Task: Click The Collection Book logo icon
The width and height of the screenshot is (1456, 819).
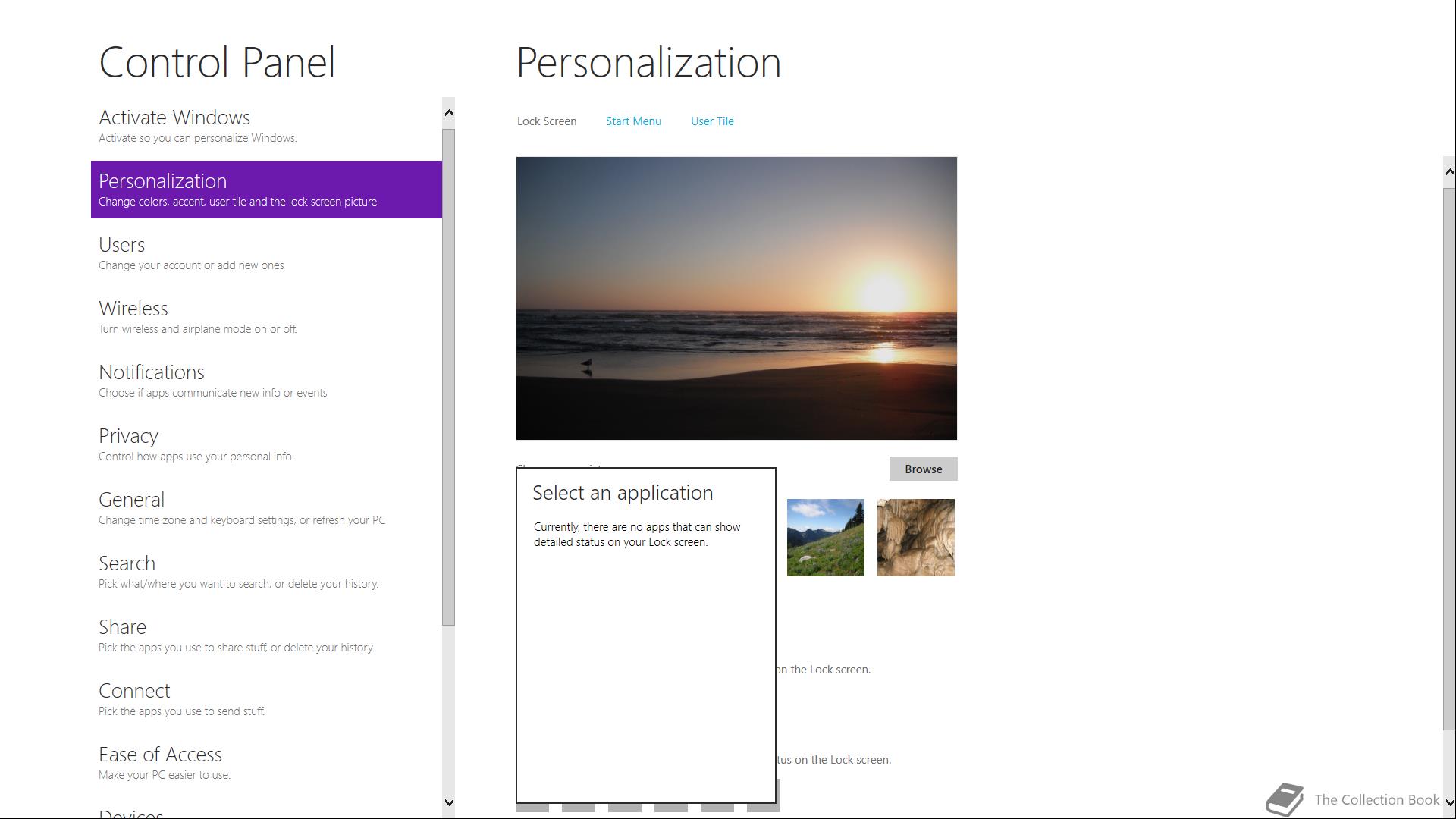Action: click(1285, 799)
